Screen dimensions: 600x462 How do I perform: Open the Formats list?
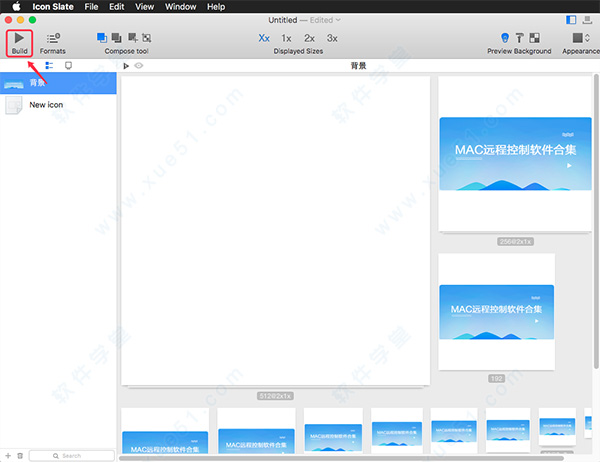(53, 38)
